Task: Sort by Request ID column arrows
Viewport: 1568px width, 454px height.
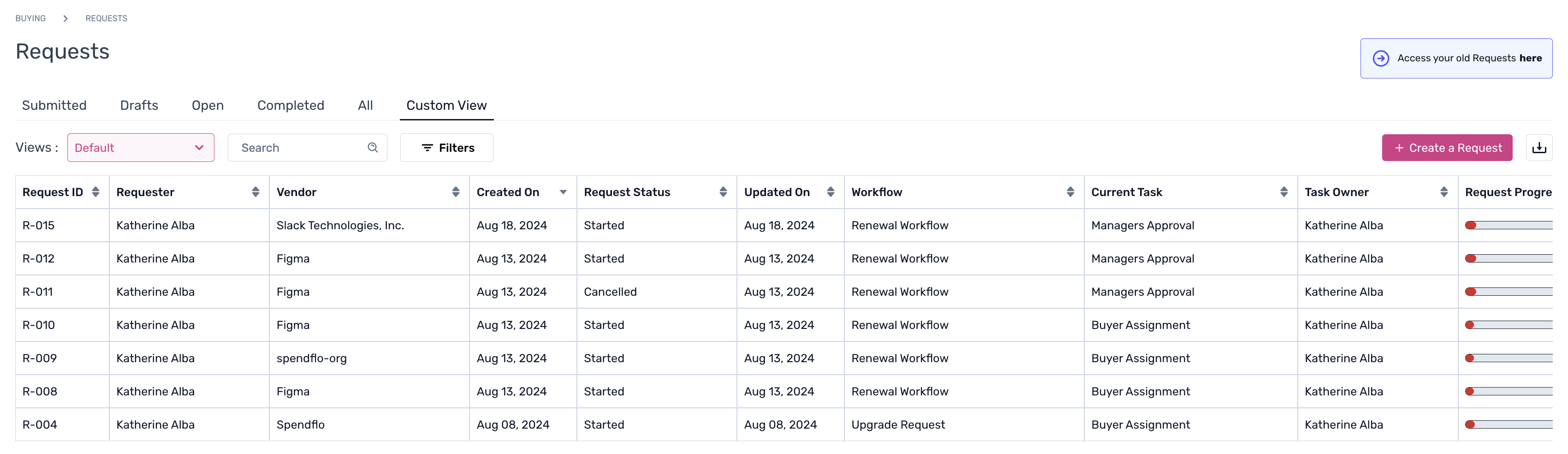Action: click(x=95, y=192)
